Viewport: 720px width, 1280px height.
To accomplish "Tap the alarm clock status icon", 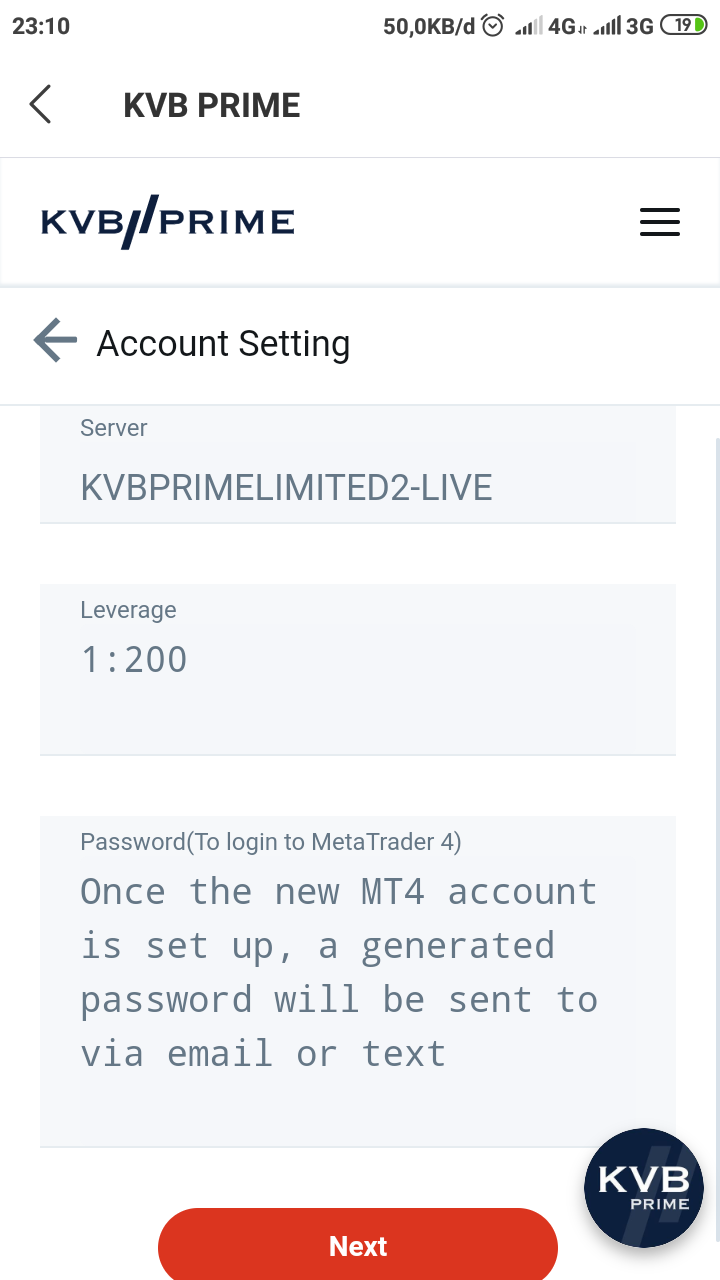I will (493, 26).
